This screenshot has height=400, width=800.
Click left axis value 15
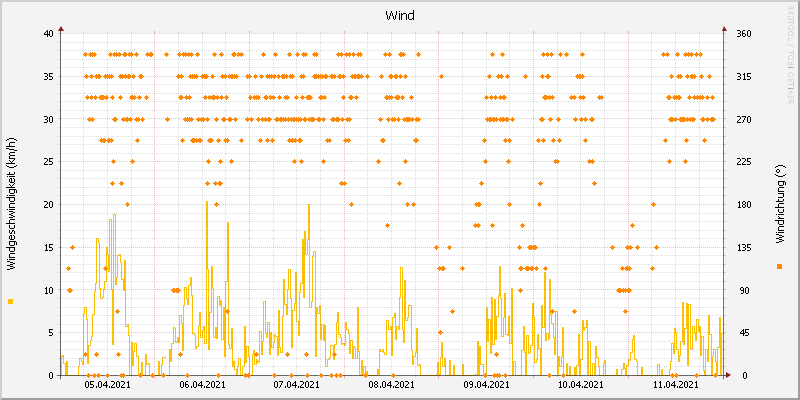(x=48, y=247)
